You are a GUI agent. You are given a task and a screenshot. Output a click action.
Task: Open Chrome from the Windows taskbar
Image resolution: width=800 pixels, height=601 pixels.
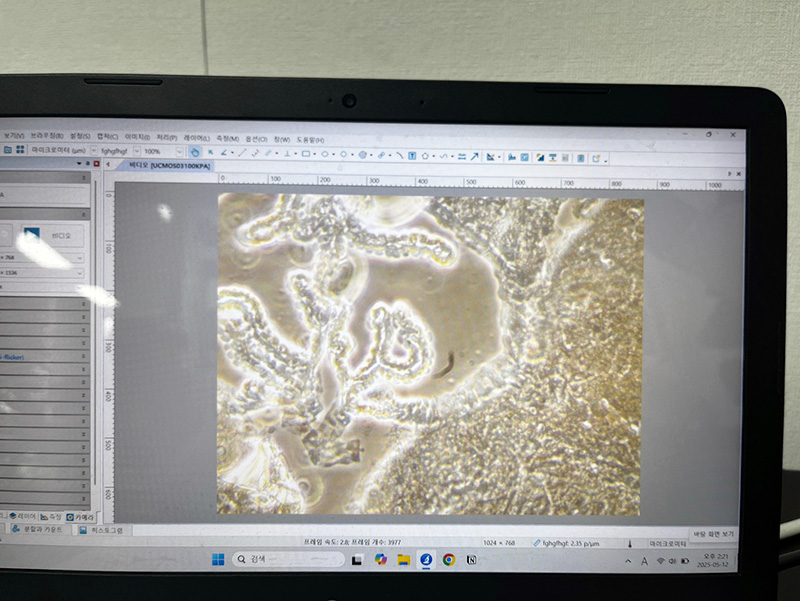449,559
